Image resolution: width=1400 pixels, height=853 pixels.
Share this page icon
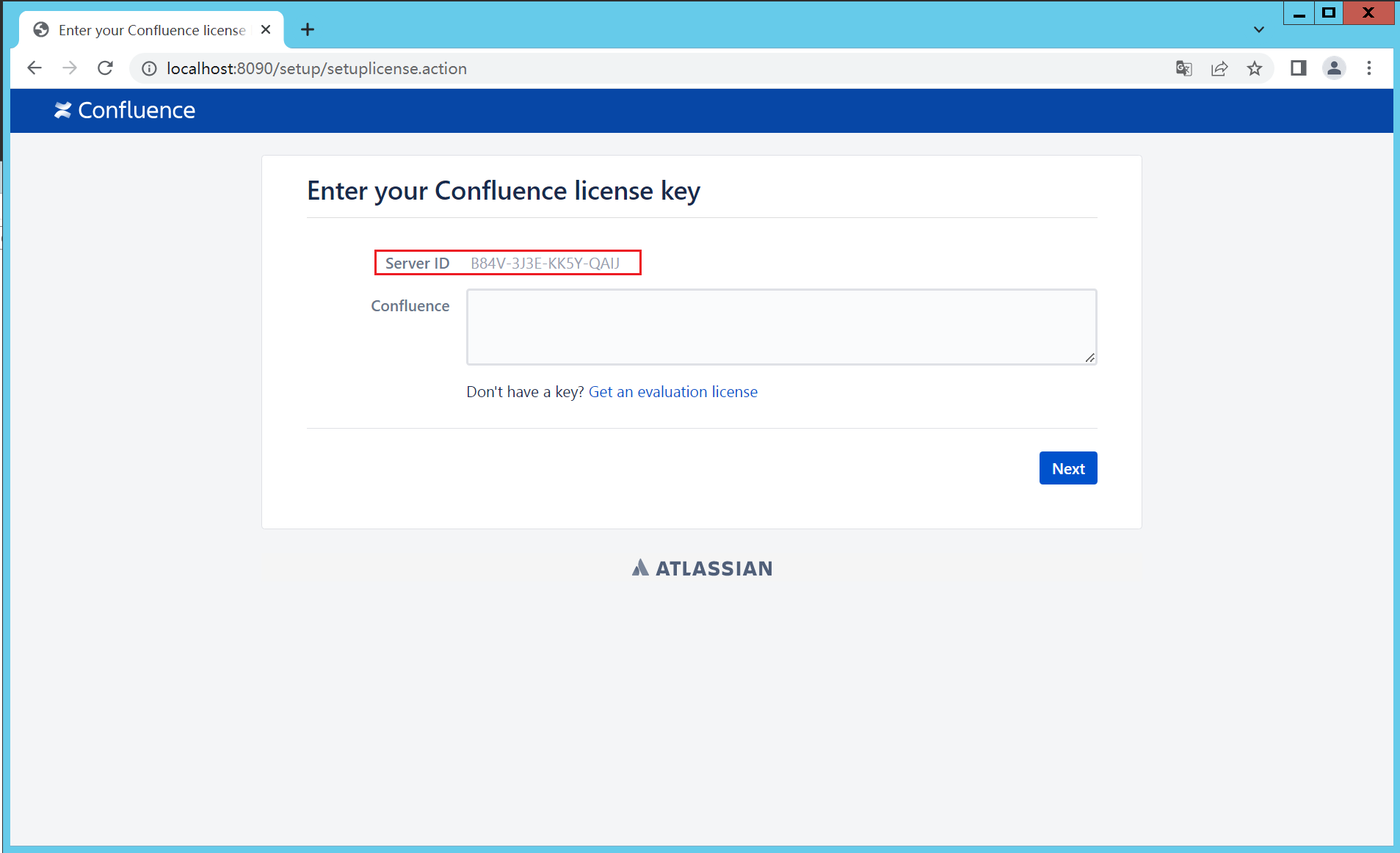coord(1219,68)
